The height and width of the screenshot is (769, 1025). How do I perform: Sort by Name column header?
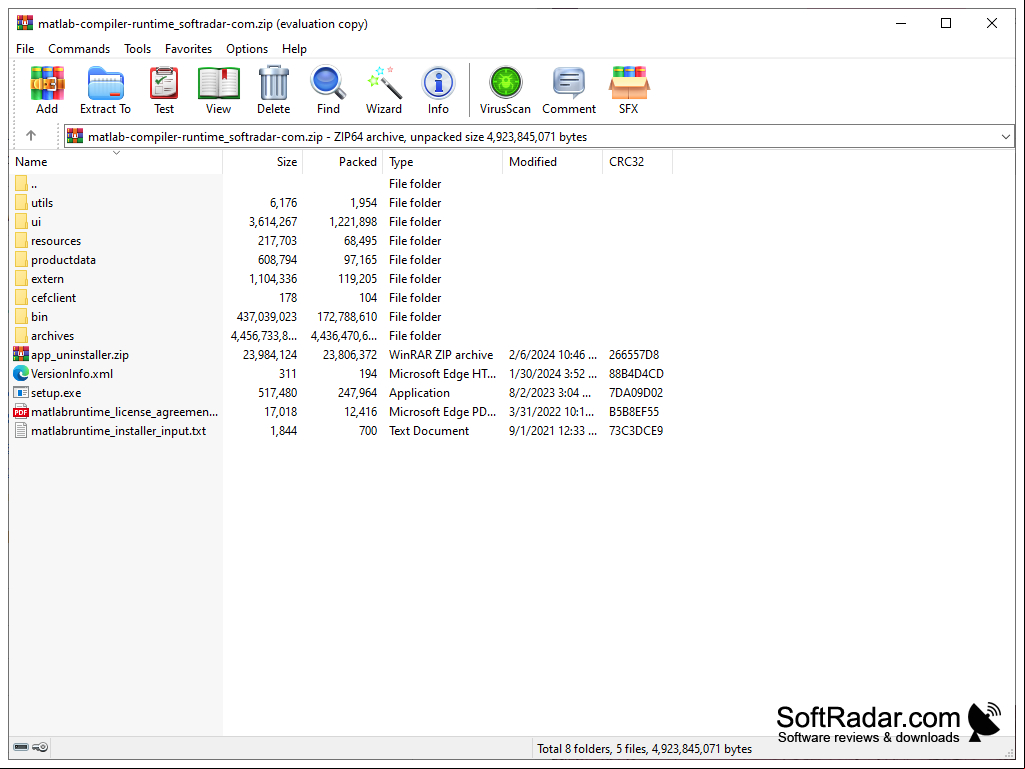(116, 162)
